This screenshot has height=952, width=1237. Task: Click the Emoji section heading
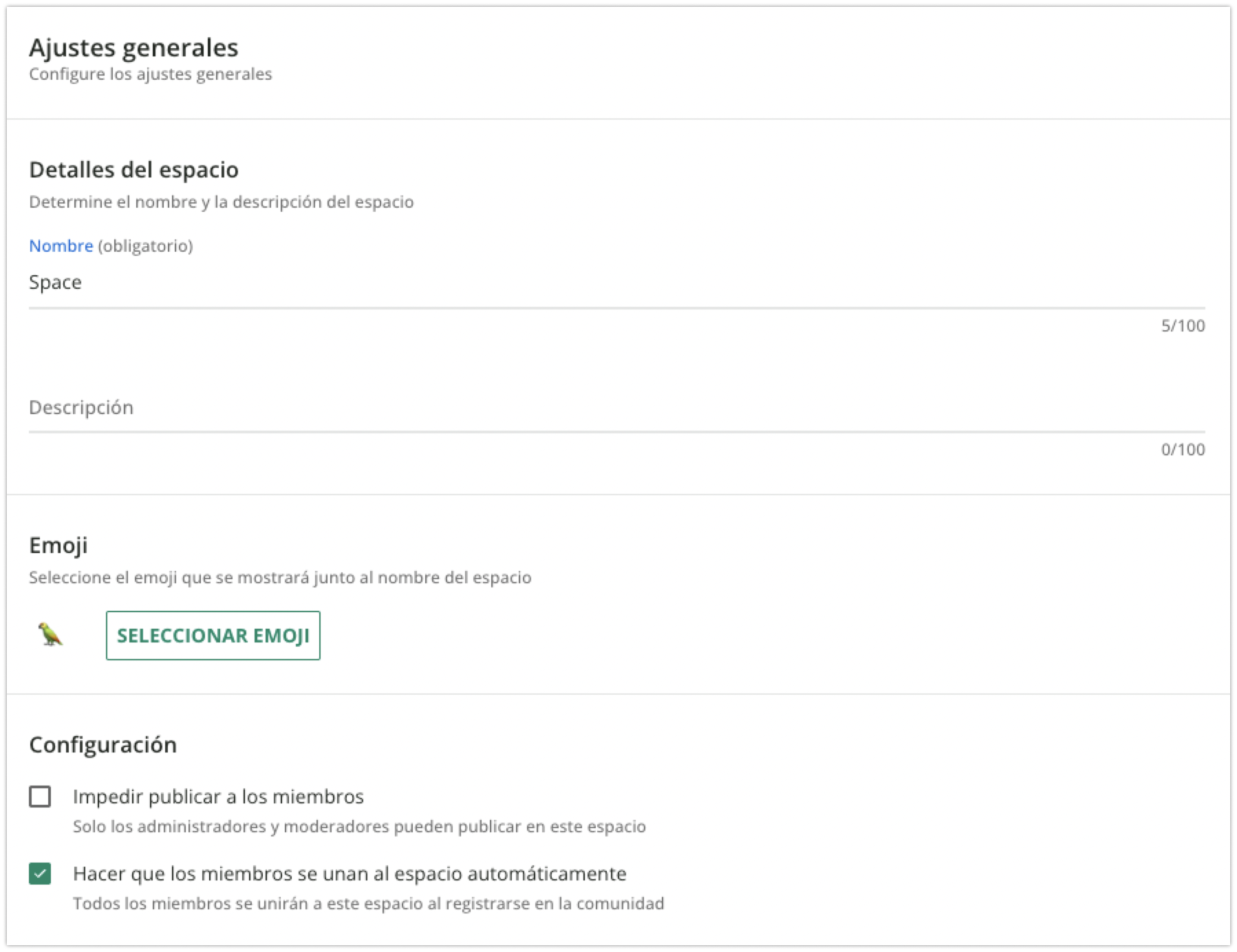tap(58, 545)
